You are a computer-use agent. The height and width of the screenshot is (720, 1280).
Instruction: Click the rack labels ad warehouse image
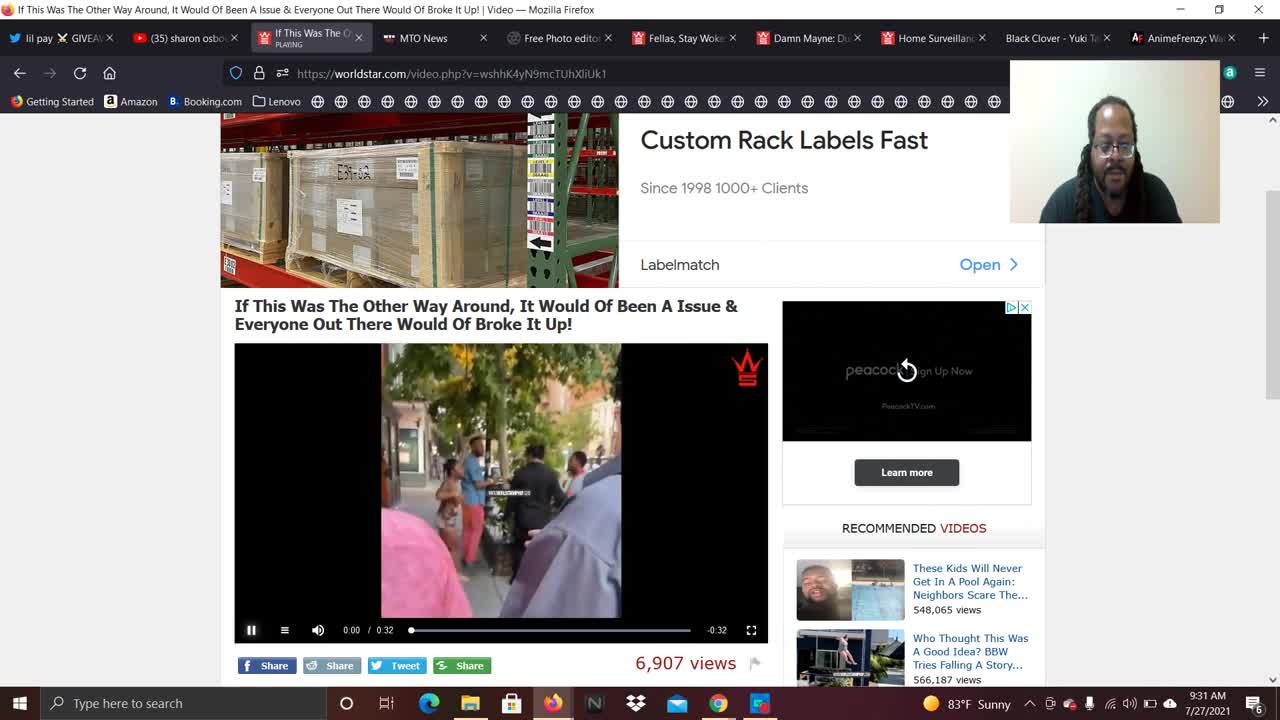pyautogui.click(x=419, y=200)
